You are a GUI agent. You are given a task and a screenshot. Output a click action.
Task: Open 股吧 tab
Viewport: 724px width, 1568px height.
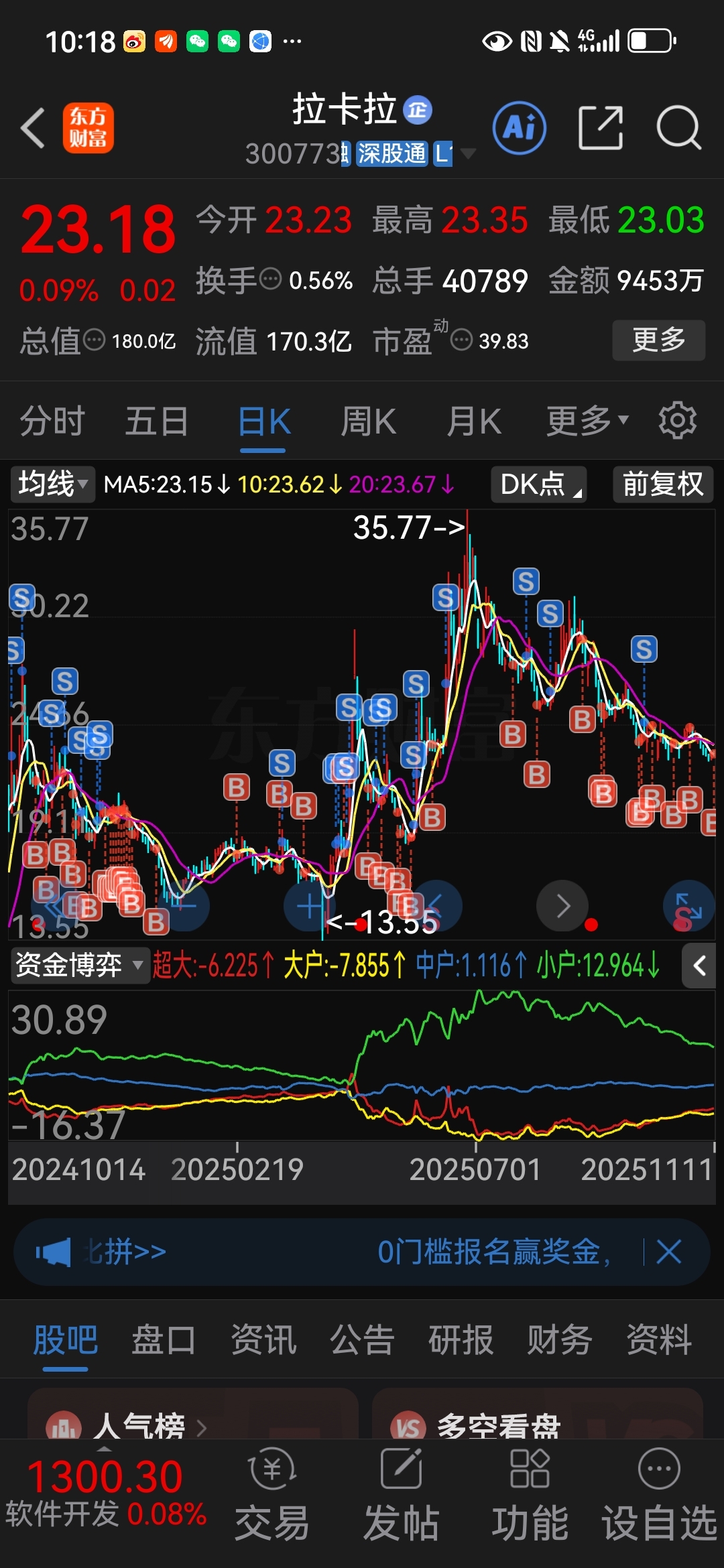pos(66,1341)
